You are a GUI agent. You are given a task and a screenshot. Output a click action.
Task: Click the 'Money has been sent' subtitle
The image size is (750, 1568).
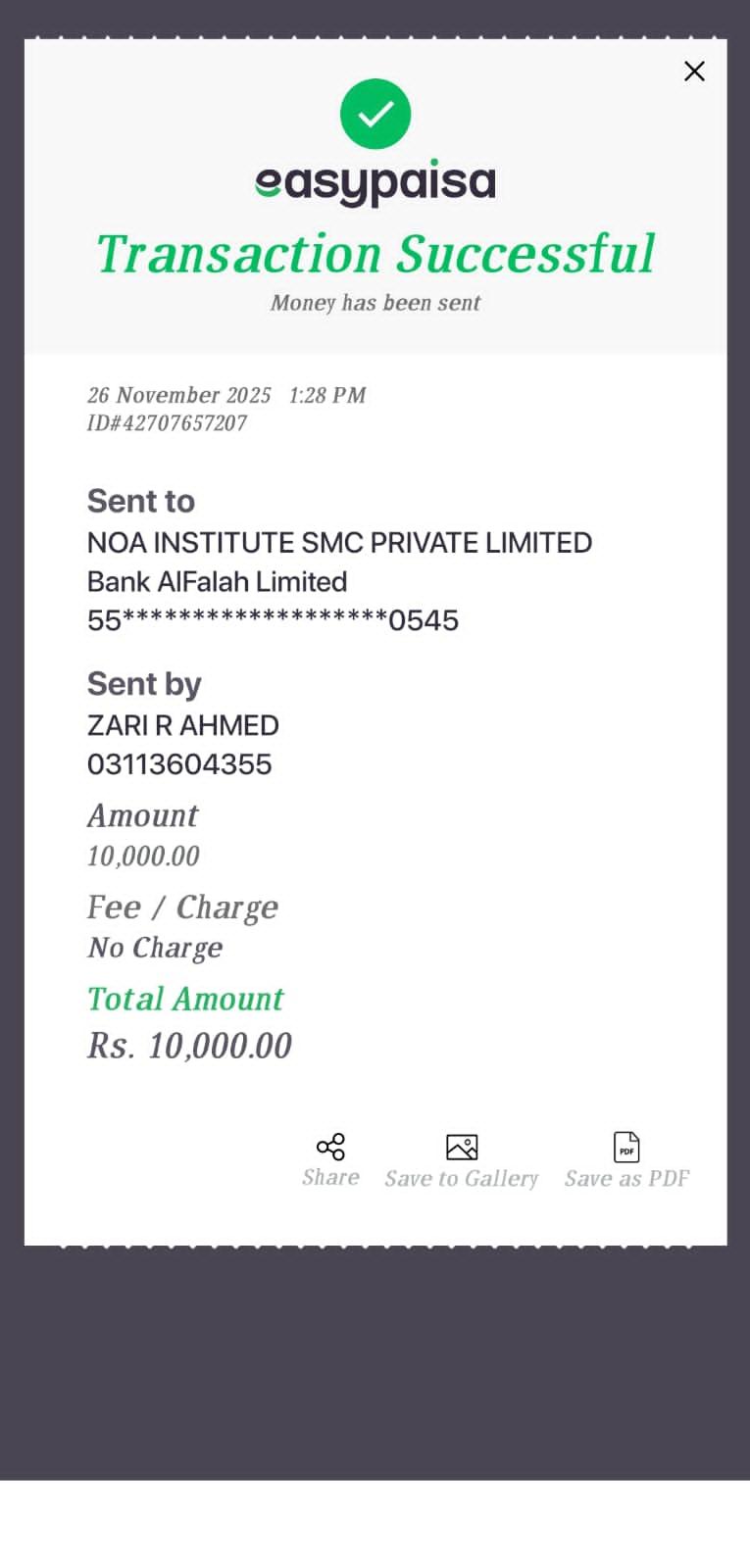tap(375, 303)
